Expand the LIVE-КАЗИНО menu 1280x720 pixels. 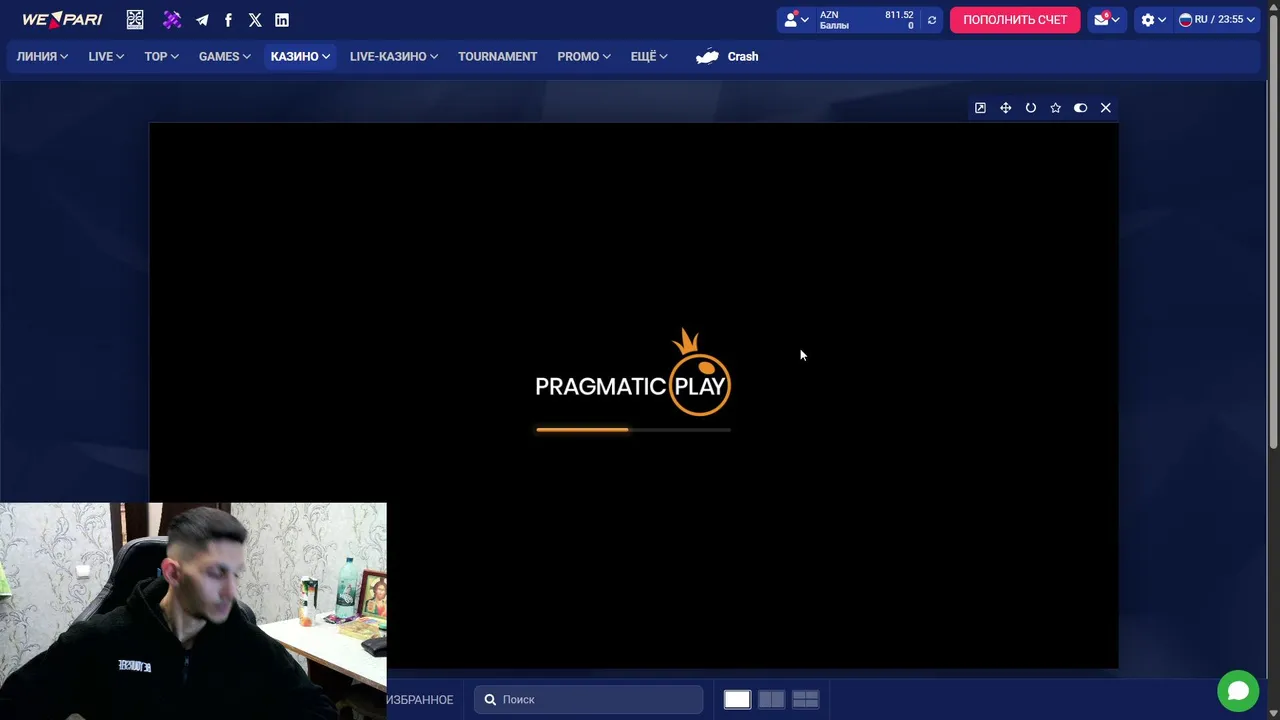click(x=394, y=57)
